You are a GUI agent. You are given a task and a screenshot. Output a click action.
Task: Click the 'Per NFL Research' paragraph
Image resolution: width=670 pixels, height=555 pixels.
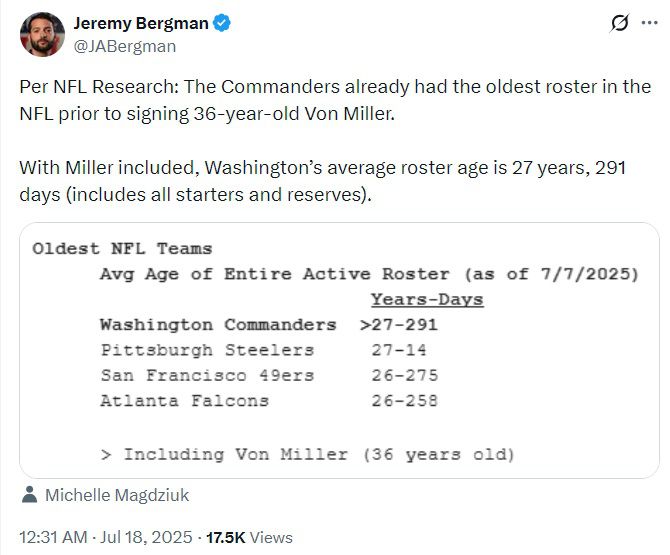tap(334, 100)
